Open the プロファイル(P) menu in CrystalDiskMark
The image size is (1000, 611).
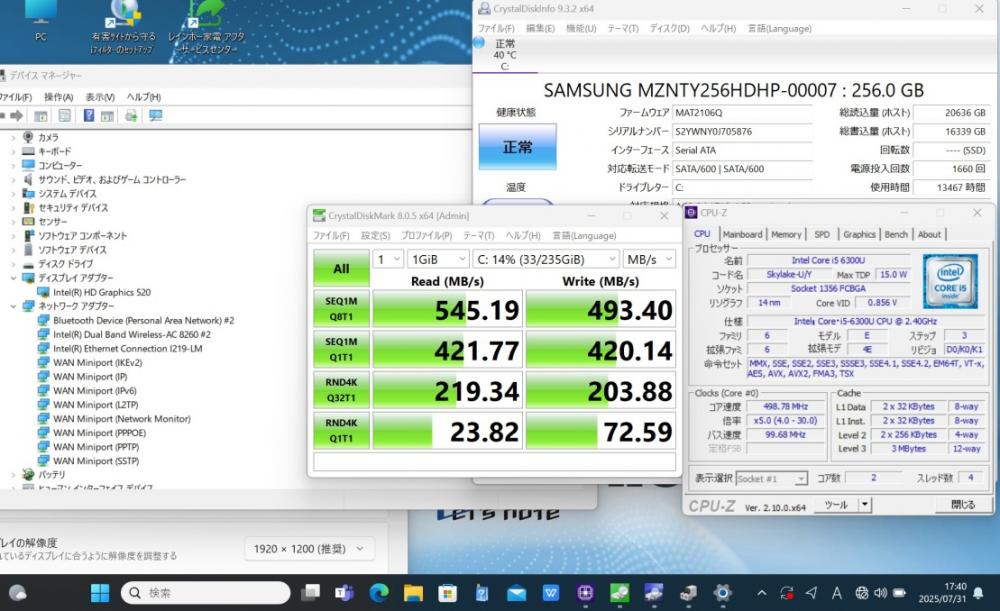point(427,235)
